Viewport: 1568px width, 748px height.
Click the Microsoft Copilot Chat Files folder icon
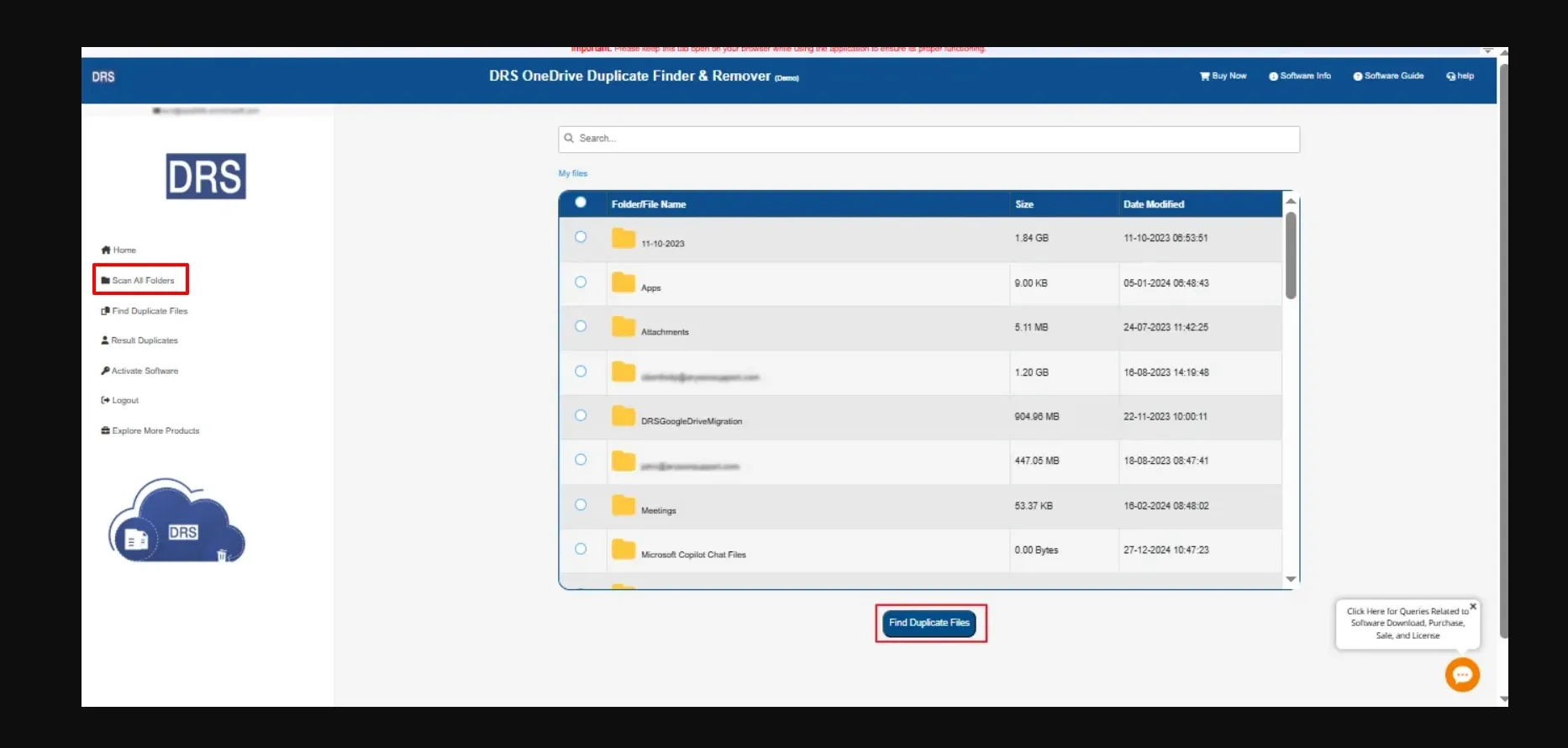pyautogui.click(x=624, y=550)
